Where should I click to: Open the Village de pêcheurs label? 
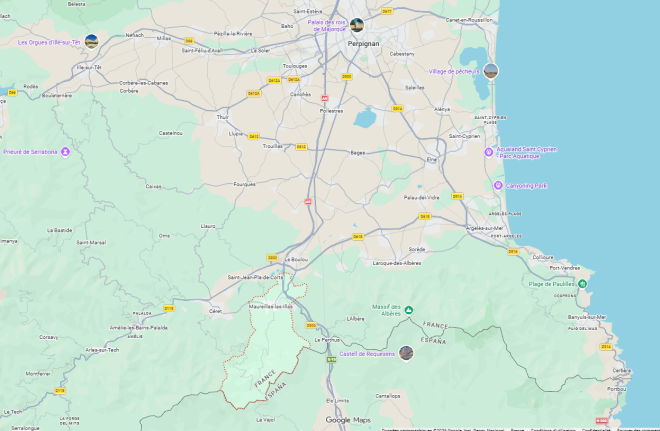454,72
